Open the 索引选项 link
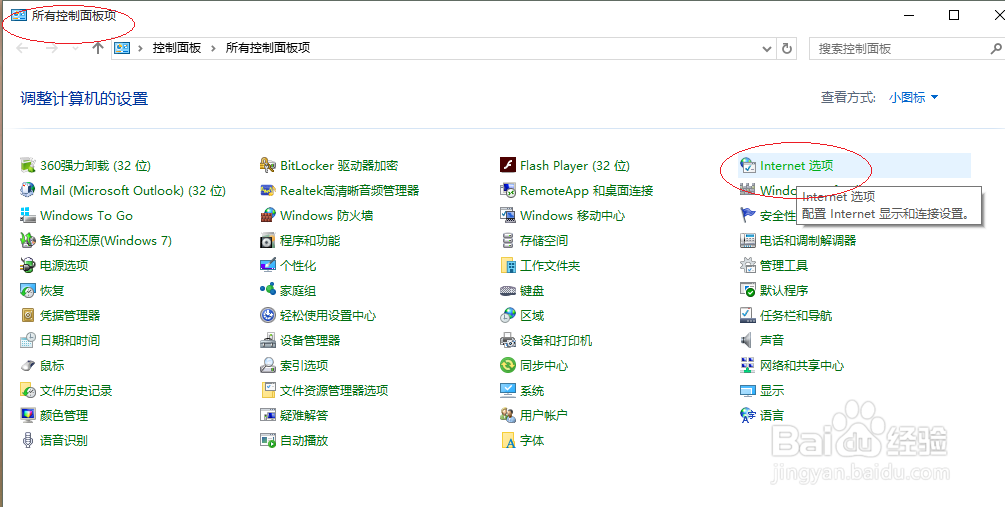The image size is (1005, 507). 304,365
